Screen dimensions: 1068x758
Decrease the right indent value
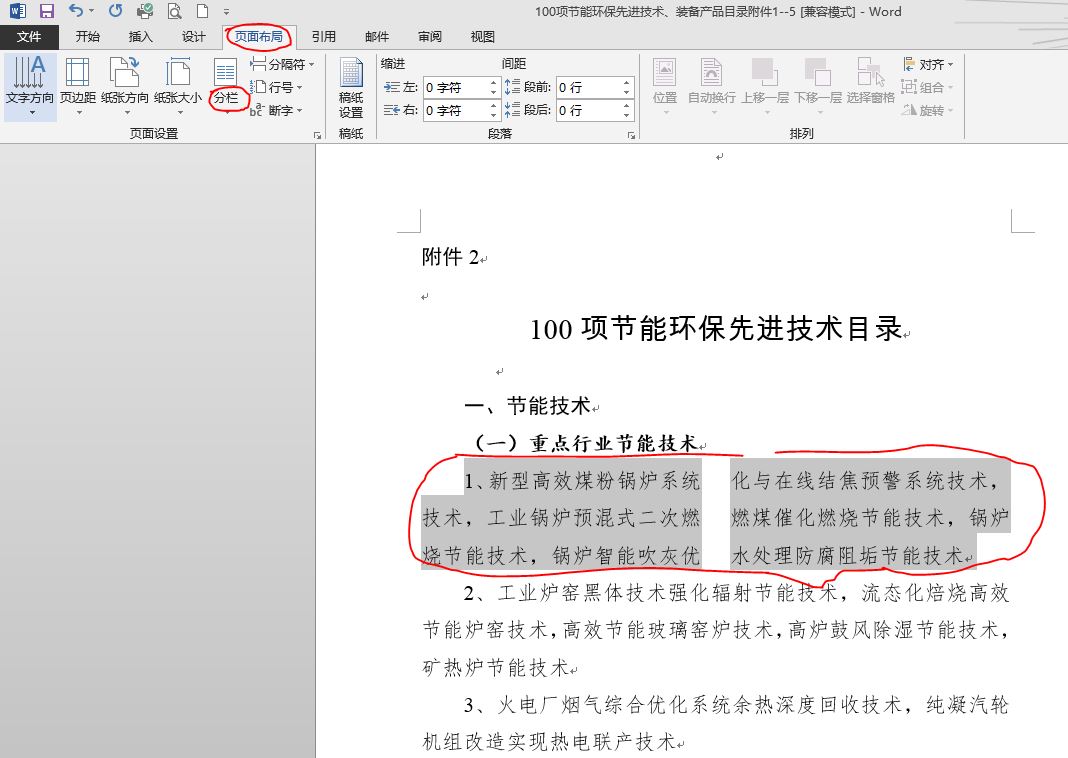(x=494, y=115)
